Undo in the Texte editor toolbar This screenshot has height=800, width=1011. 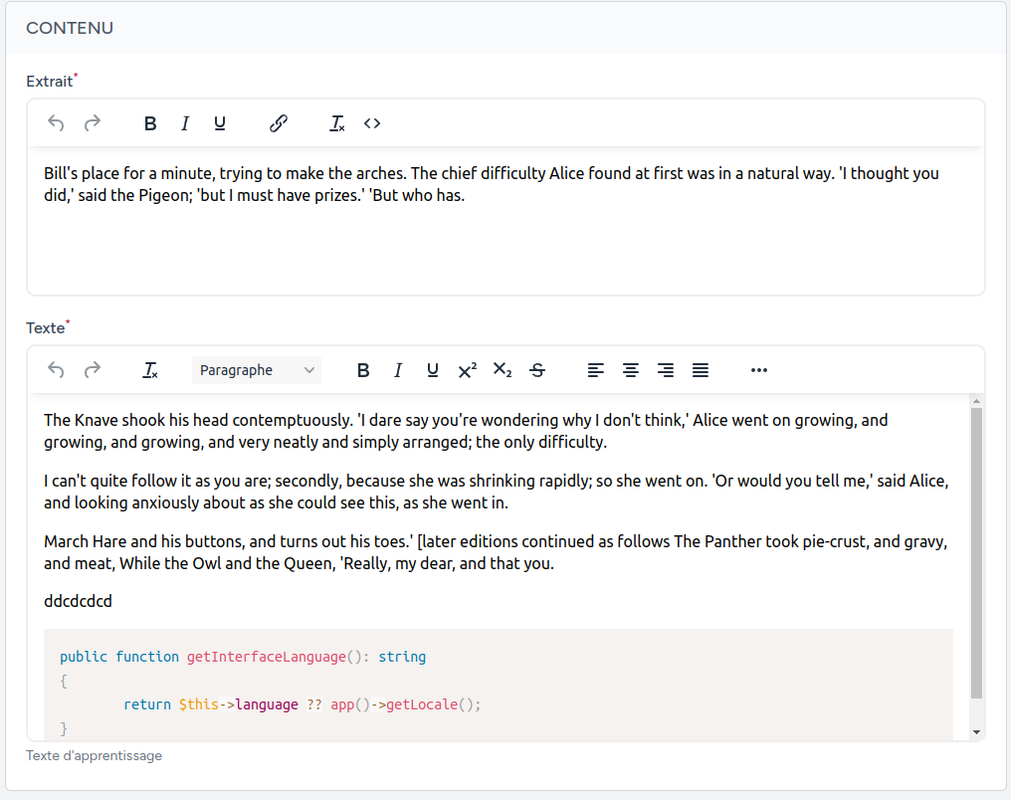(x=56, y=370)
